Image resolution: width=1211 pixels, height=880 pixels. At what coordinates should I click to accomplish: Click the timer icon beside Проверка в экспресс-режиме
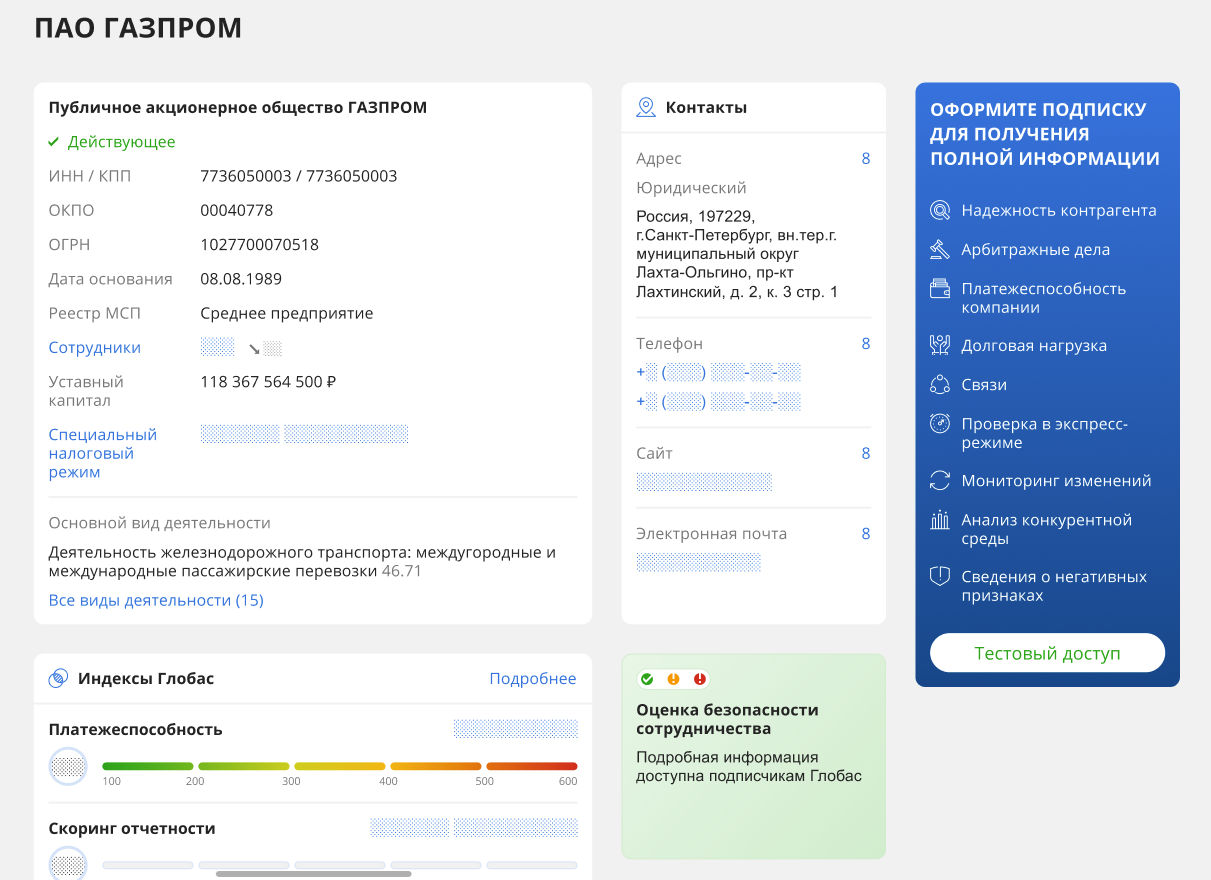click(x=939, y=424)
